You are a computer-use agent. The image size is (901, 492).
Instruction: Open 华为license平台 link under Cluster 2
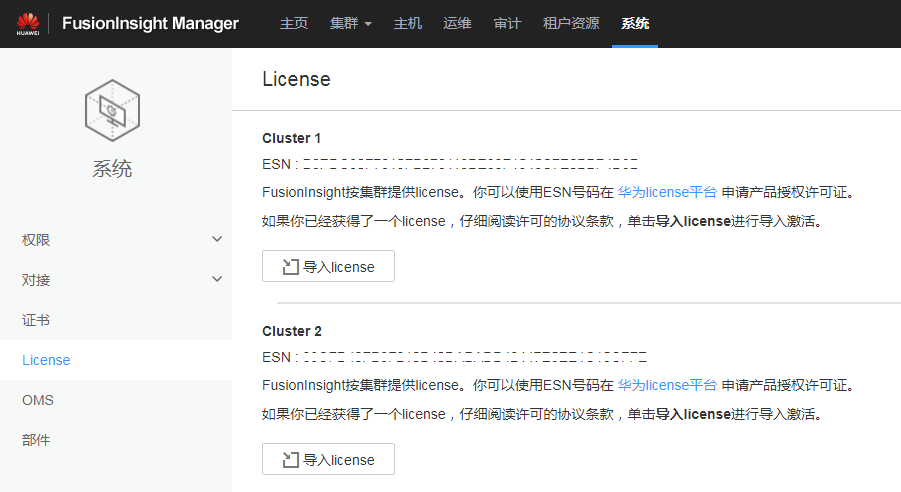[667, 385]
